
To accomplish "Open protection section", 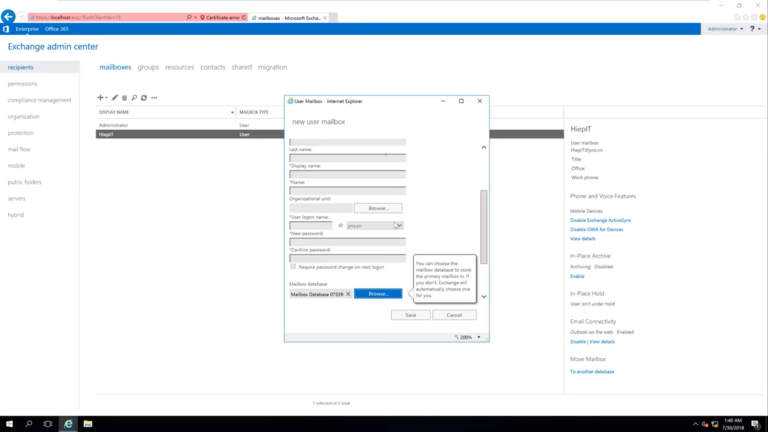I will coord(21,133).
